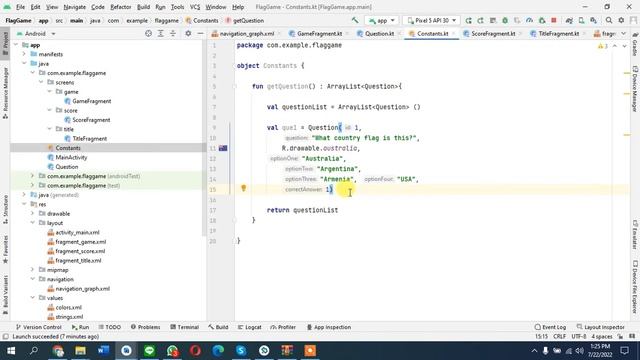Open the App Inspection tool window
The width and height of the screenshot is (640, 360).
(x=329, y=327)
